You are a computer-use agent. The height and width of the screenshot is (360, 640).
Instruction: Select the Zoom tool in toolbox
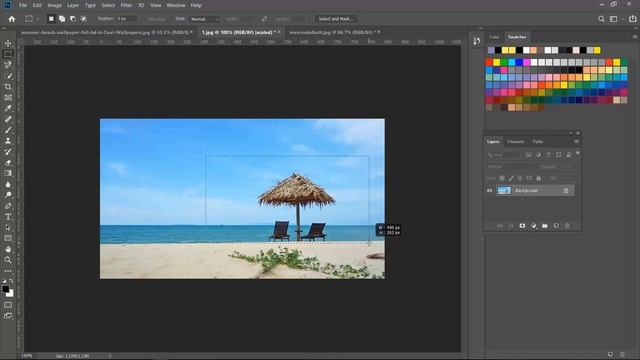click(x=8, y=260)
